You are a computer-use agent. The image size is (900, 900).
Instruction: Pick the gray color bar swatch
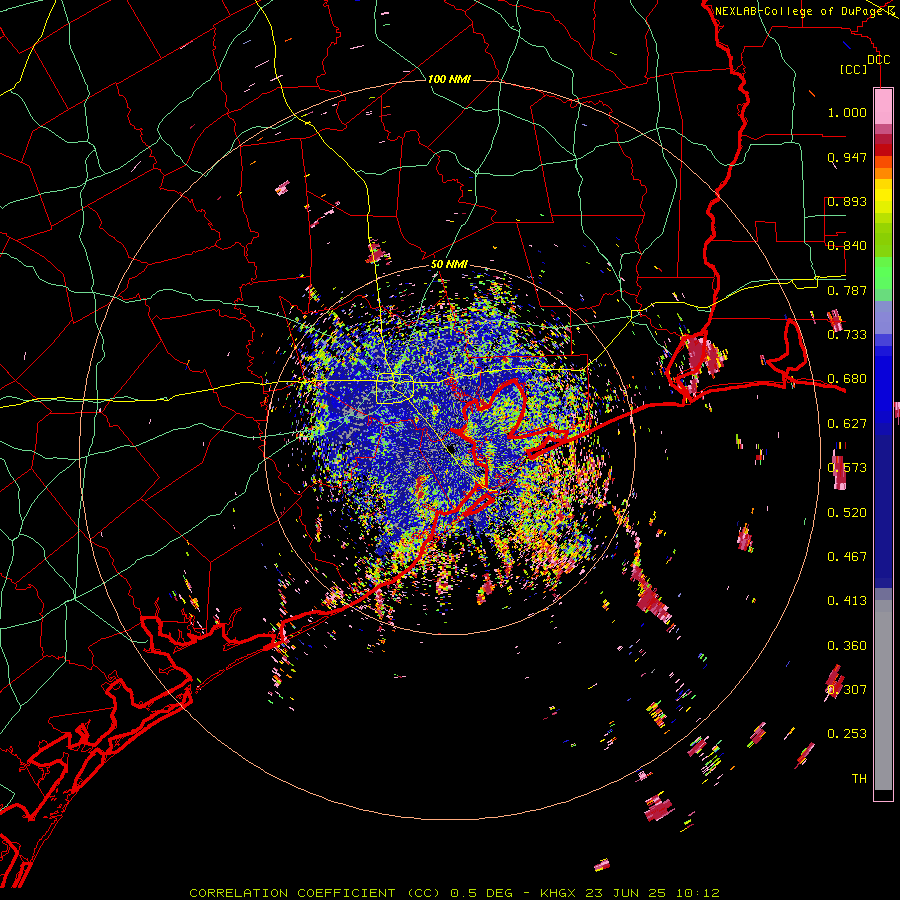click(883, 695)
